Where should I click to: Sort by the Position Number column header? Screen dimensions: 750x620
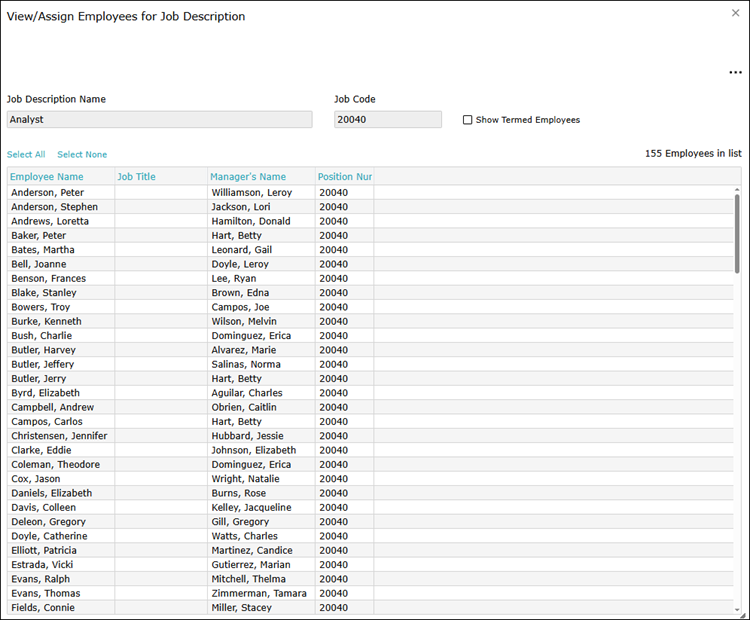[x=345, y=177]
